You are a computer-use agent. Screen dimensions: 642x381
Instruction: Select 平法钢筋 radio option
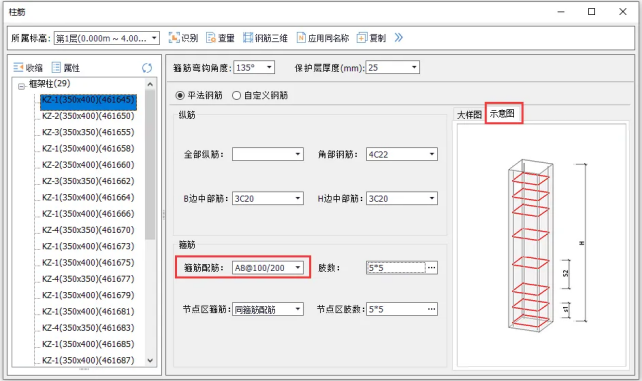[x=199, y=95]
